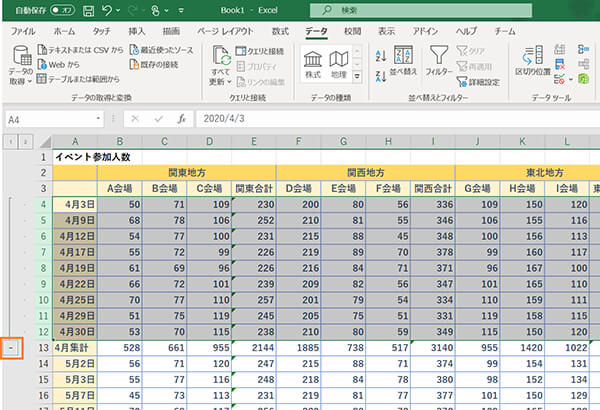This screenshot has height=410, width=600.
Task: Click outline level 1 button
Action: pos(10,142)
